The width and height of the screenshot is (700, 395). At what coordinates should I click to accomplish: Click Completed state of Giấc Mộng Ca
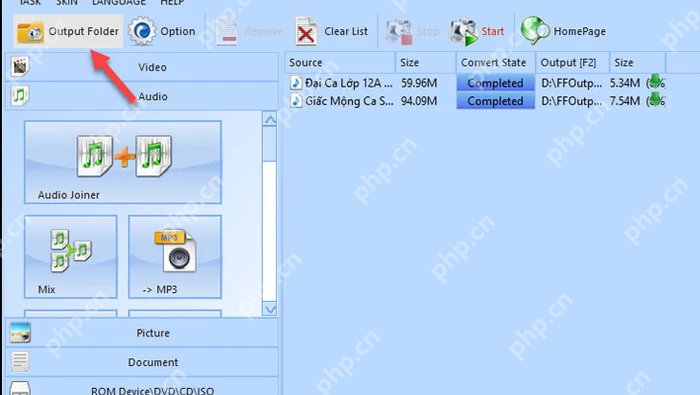(496, 101)
